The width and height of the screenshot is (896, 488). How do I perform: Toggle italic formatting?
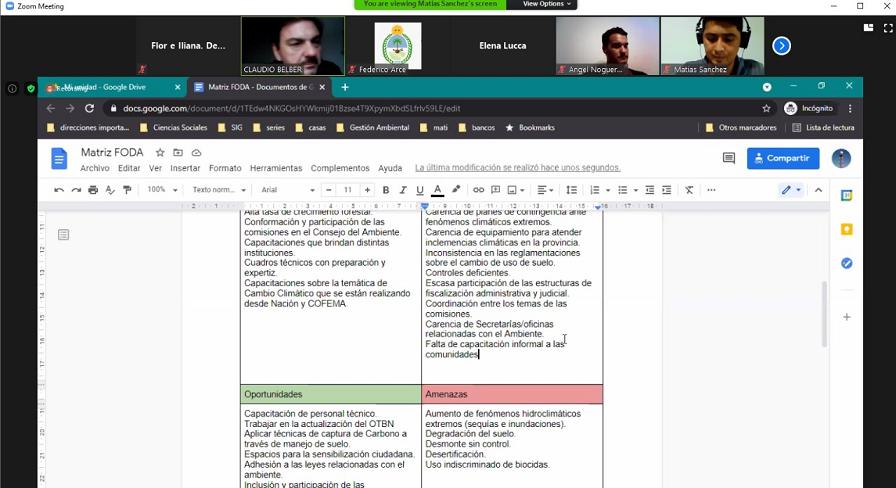coord(402,190)
